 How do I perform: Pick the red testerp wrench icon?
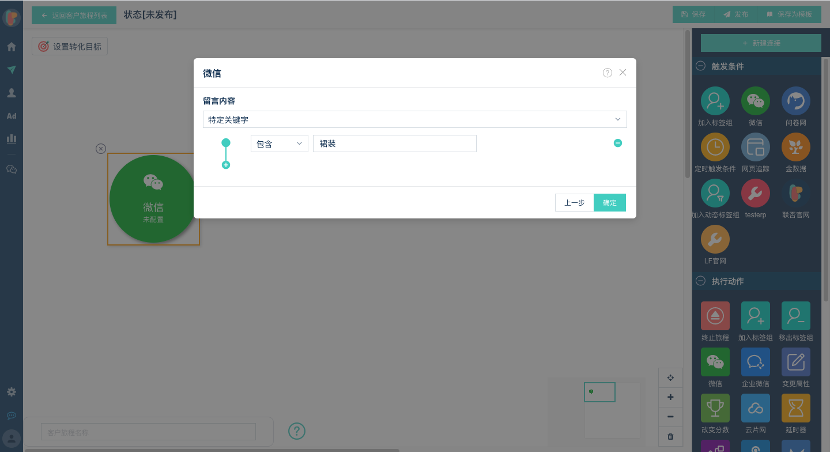pyautogui.click(x=755, y=193)
